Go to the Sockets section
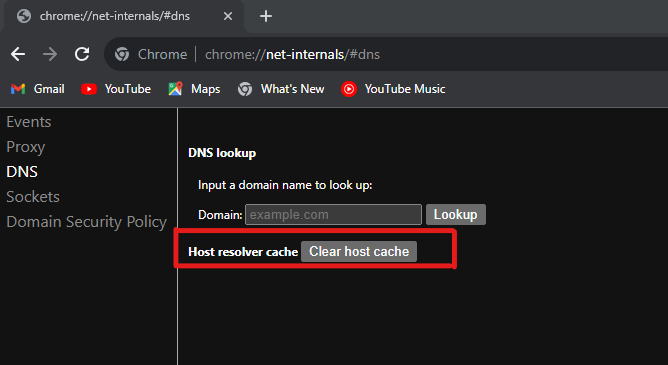The image size is (668, 365). (33, 196)
